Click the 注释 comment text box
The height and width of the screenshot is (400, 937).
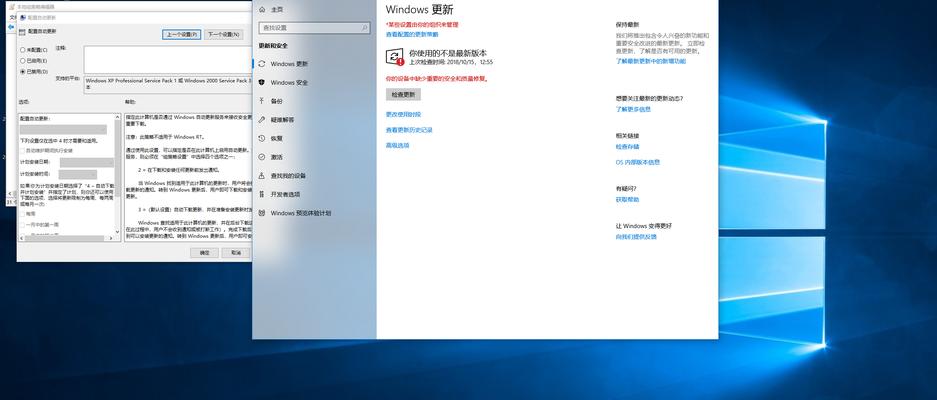167,60
